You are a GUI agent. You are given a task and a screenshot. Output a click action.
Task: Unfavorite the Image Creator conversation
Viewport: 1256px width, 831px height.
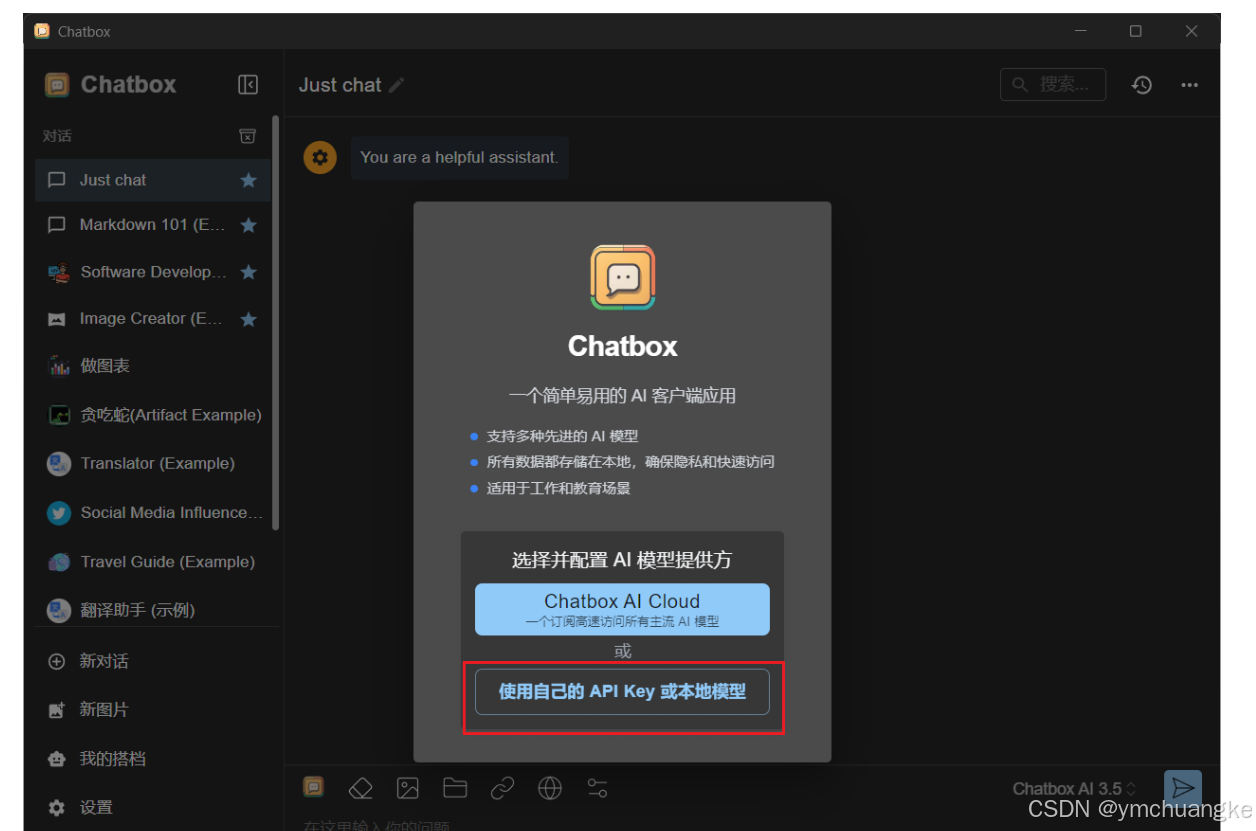click(x=247, y=318)
